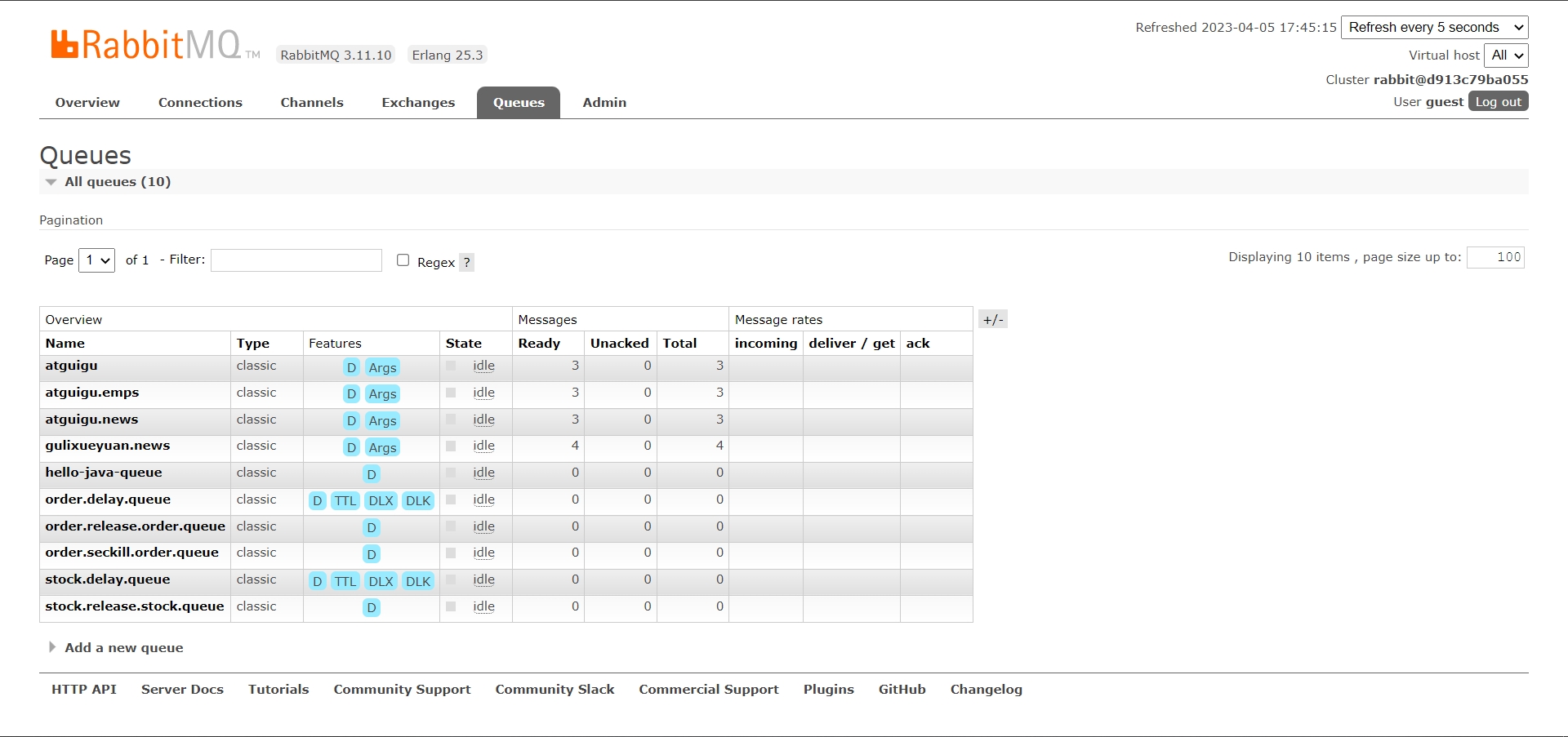Switch to the Exchanges tab
Viewport: 1568px width, 737px height.
pos(418,103)
